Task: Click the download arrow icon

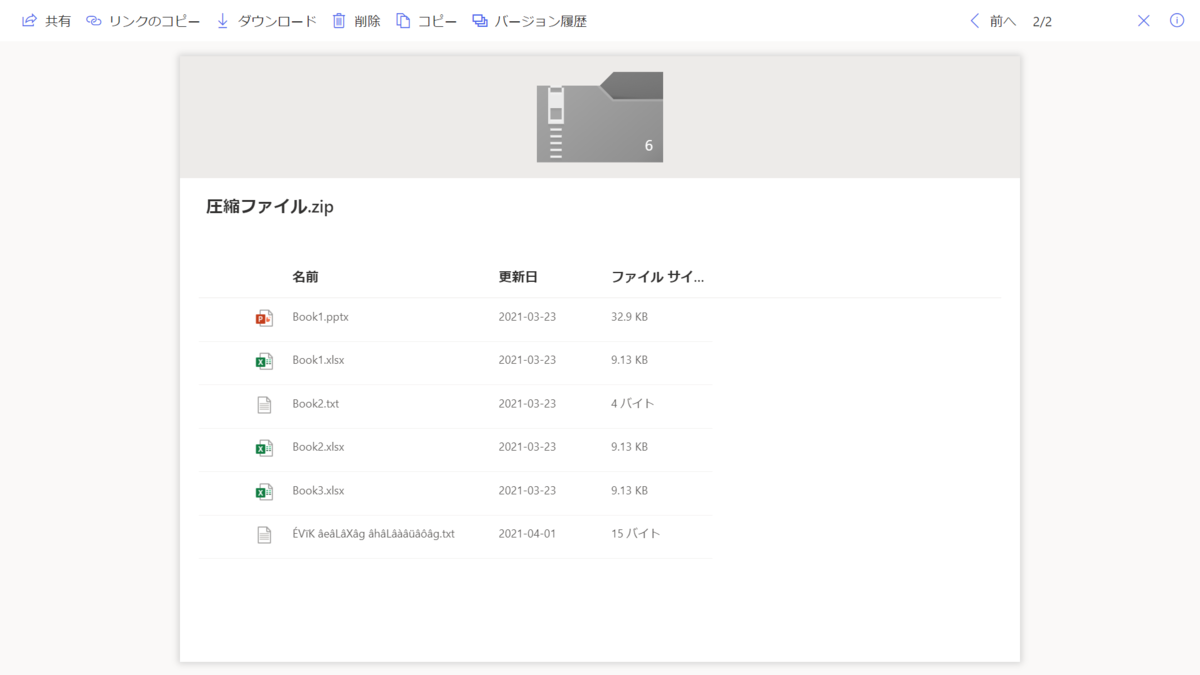Action: tap(222, 20)
